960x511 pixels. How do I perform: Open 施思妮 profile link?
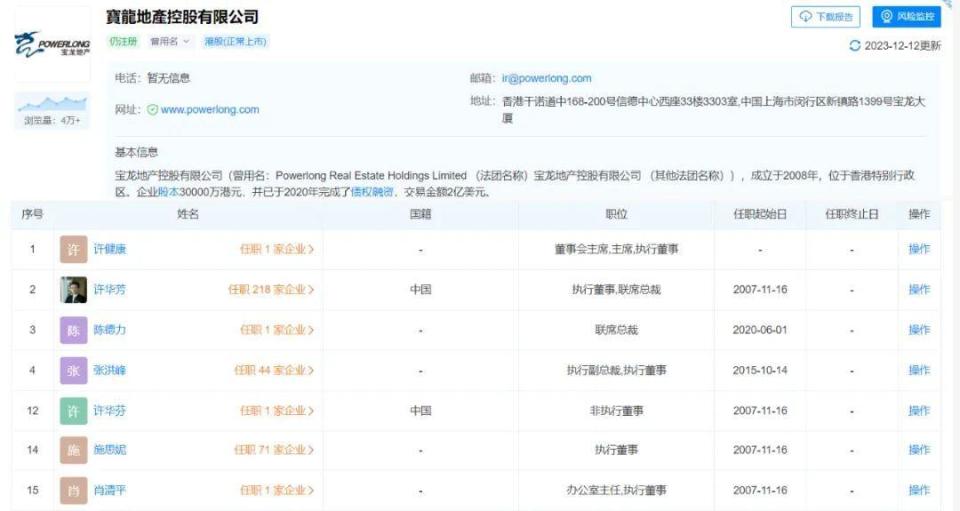[110, 450]
